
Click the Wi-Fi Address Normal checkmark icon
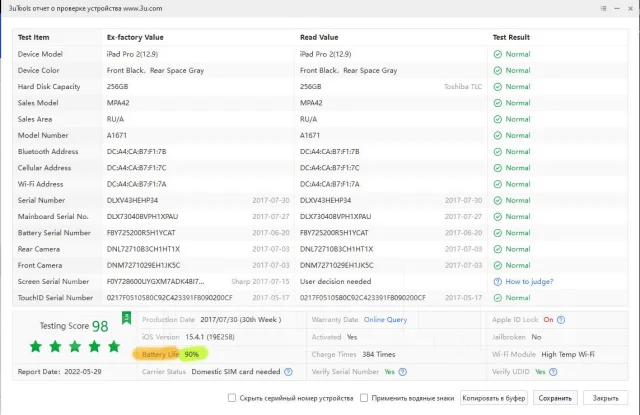[498, 184]
